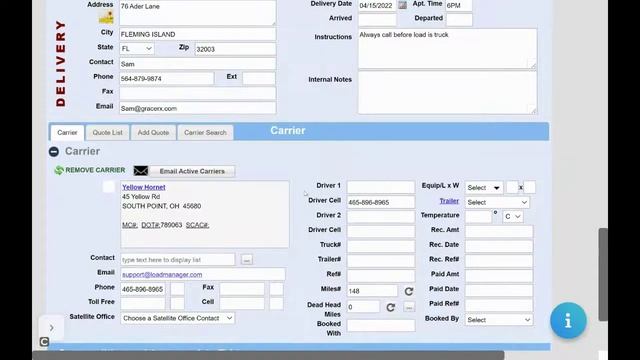
Task: Click the Apt. Time field 6PM
Action: [459, 5]
